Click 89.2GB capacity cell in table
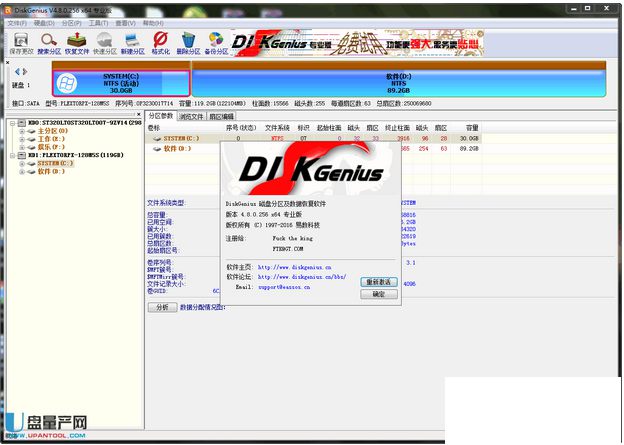 pyautogui.click(x=469, y=149)
